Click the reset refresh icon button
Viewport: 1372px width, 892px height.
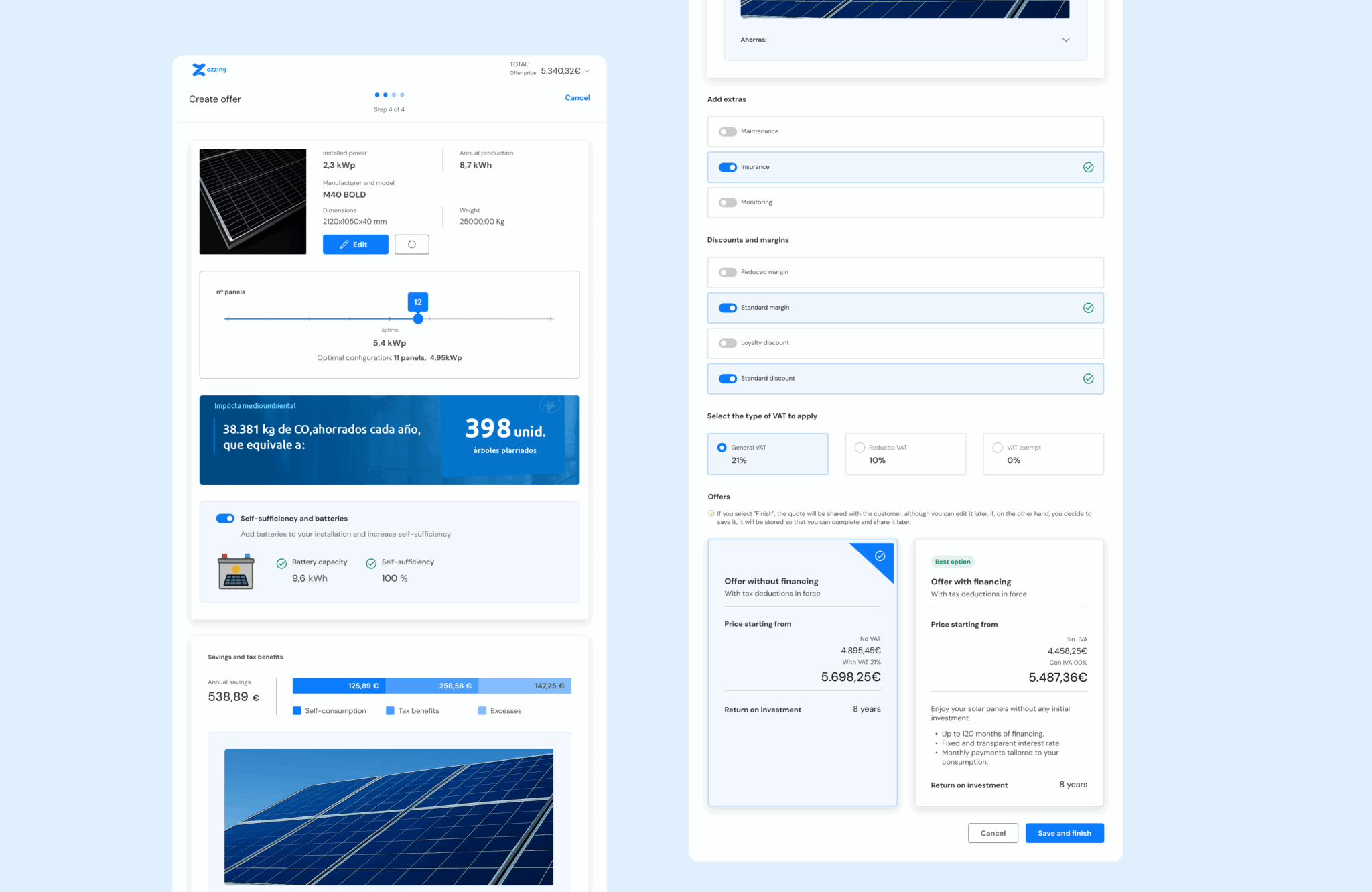pos(411,245)
